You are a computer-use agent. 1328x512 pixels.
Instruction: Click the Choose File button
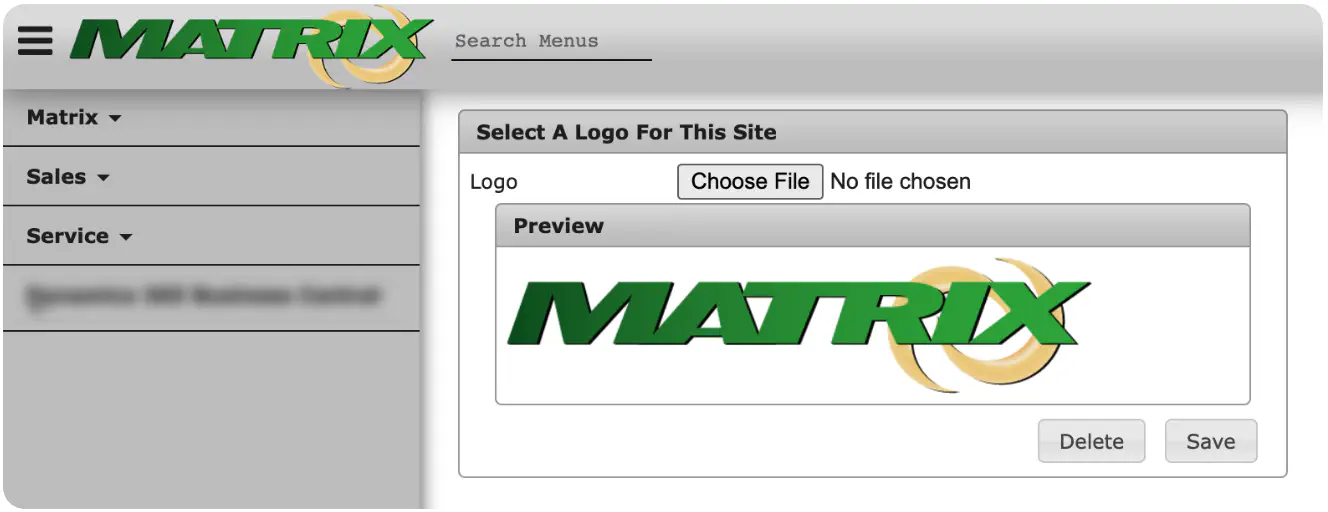(750, 182)
